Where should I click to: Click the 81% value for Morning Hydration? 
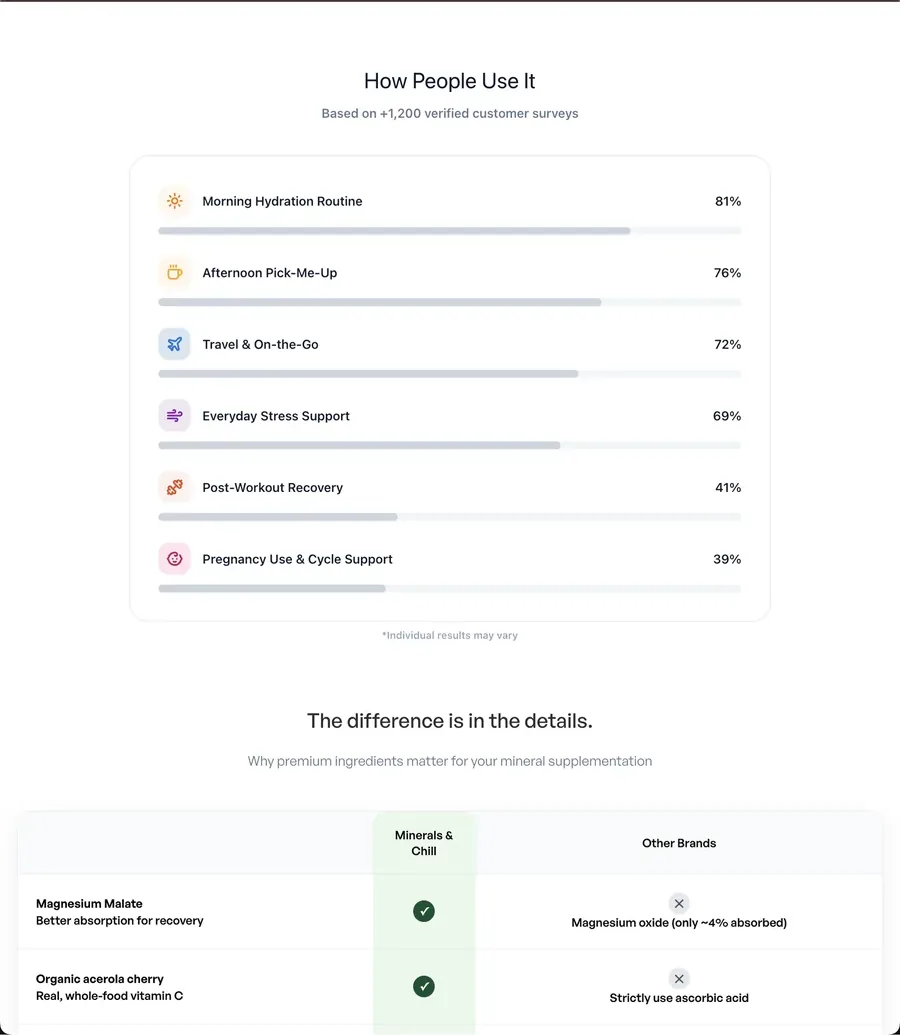pos(728,201)
